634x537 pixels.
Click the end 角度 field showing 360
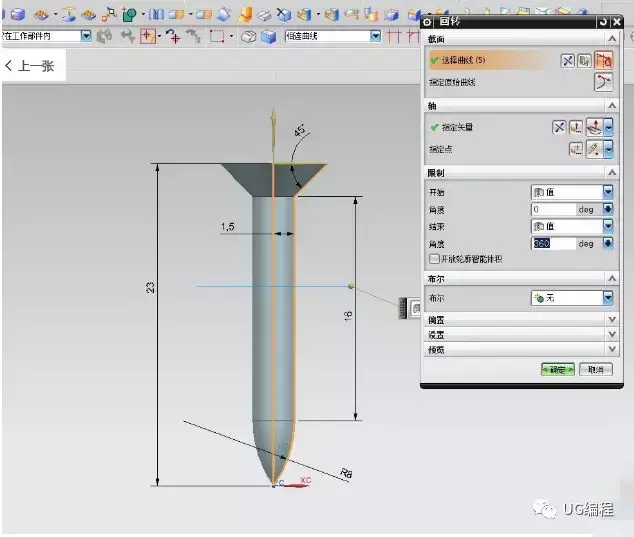pos(553,243)
